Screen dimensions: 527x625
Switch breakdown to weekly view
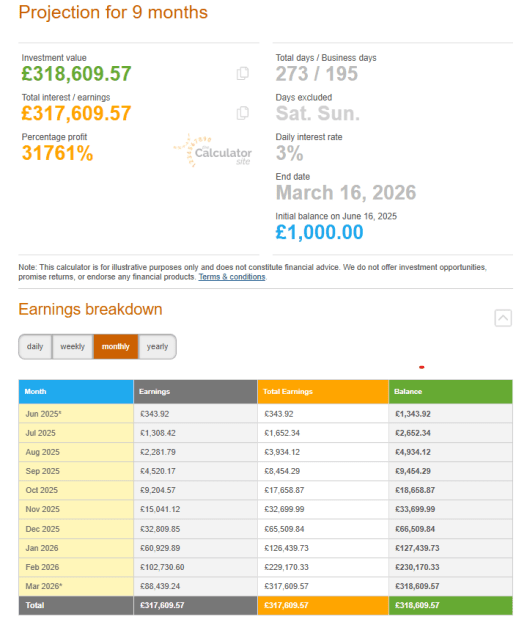73,346
